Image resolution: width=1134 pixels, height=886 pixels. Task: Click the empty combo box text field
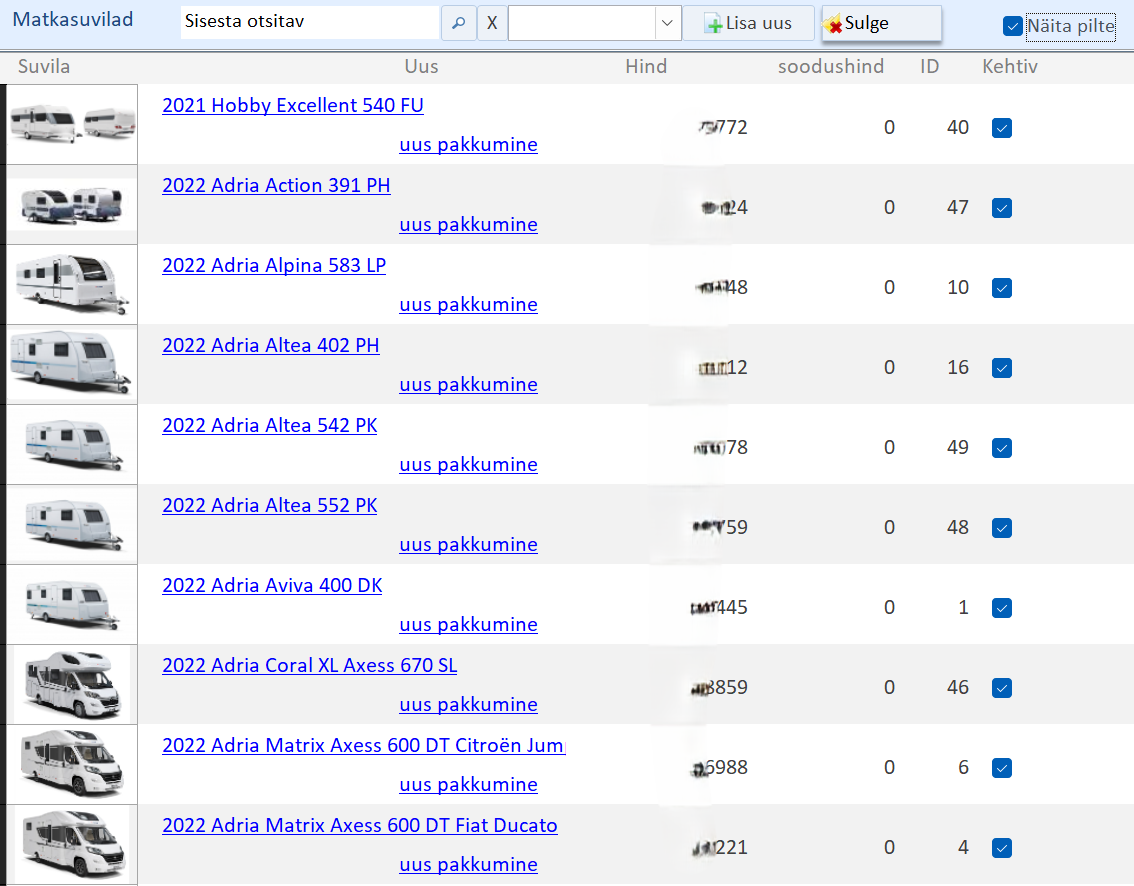point(581,23)
